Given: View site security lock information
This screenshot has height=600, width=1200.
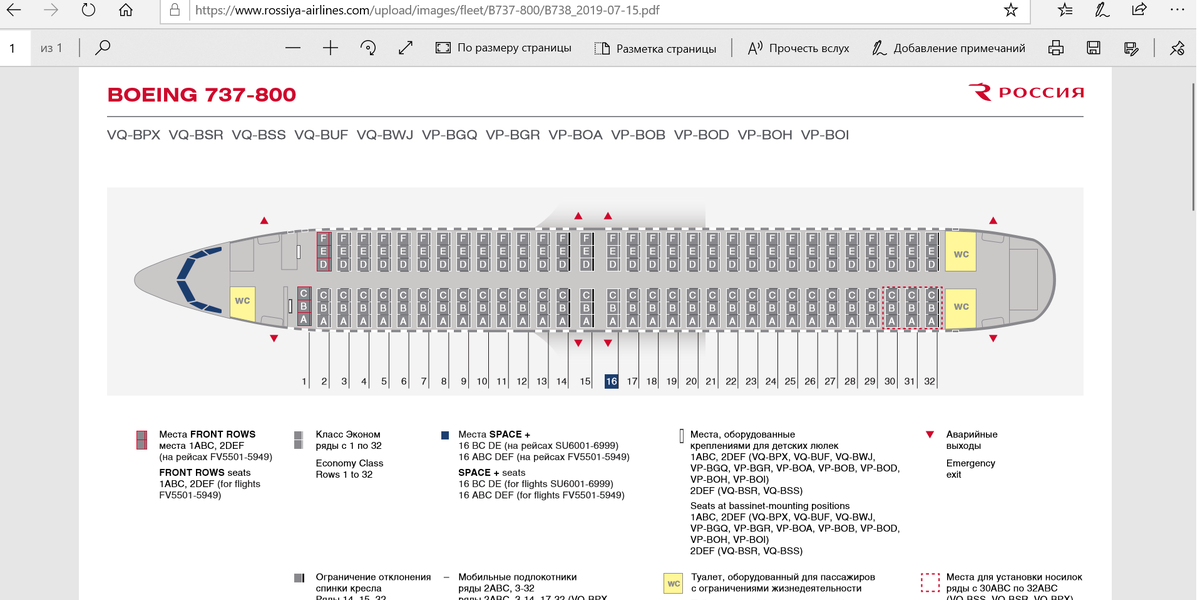Looking at the screenshot, I should point(175,10).
